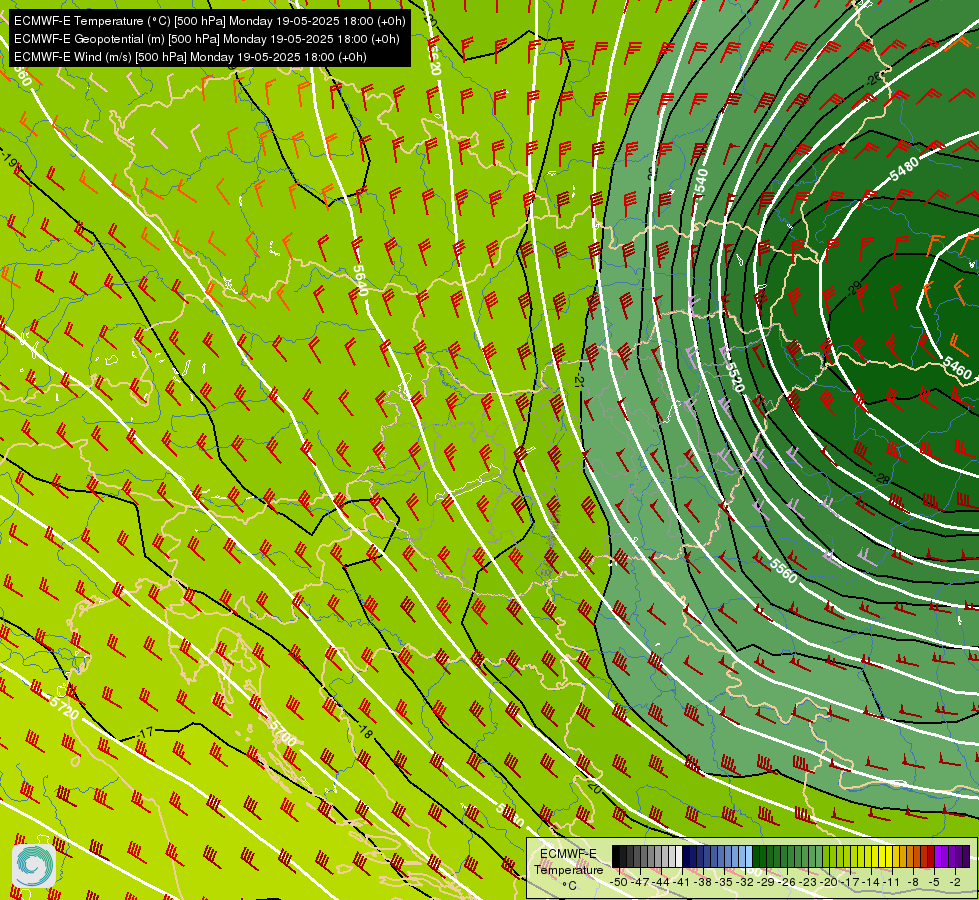
Task: Click the -32 value on the legend scale
Action: click(x=745, y=882)
